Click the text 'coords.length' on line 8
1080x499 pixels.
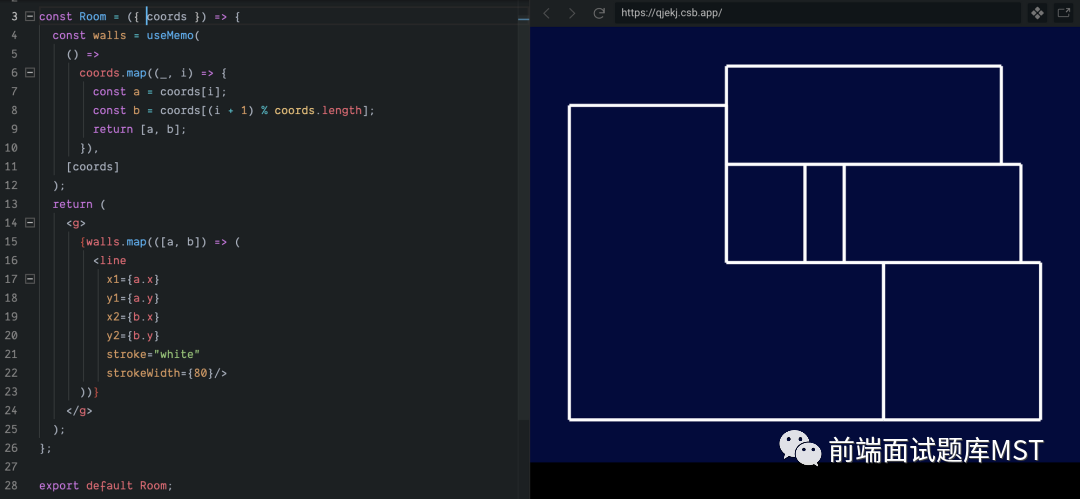[318, 110]
